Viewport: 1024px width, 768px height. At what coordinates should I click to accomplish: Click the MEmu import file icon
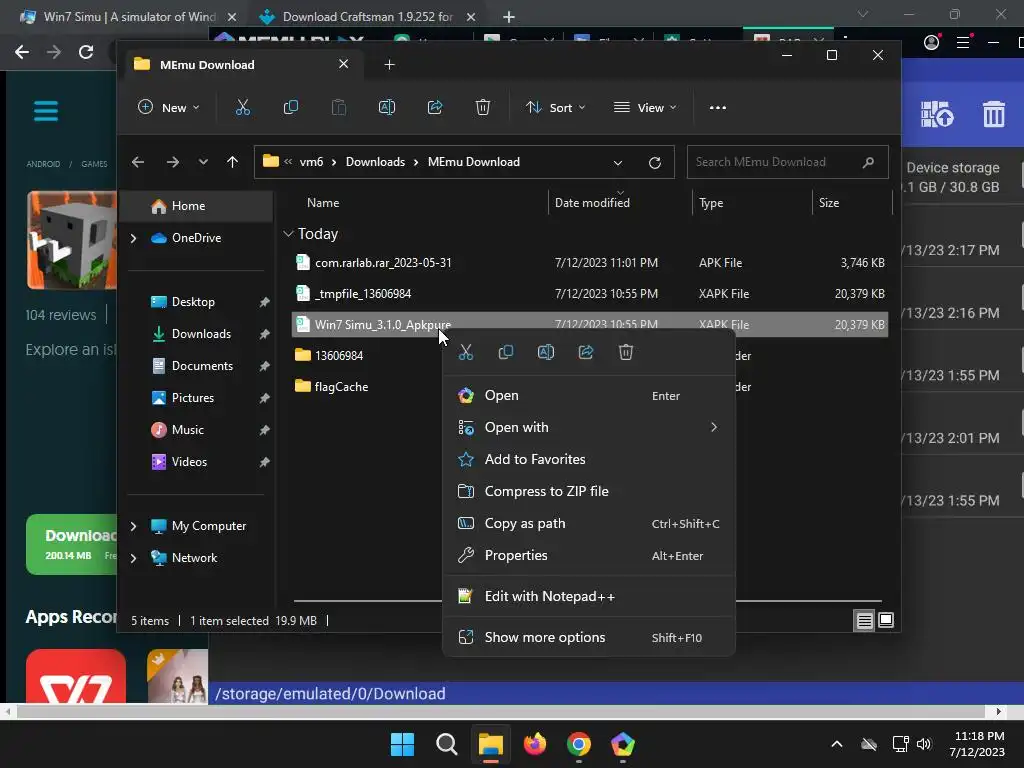click(937, 114)
